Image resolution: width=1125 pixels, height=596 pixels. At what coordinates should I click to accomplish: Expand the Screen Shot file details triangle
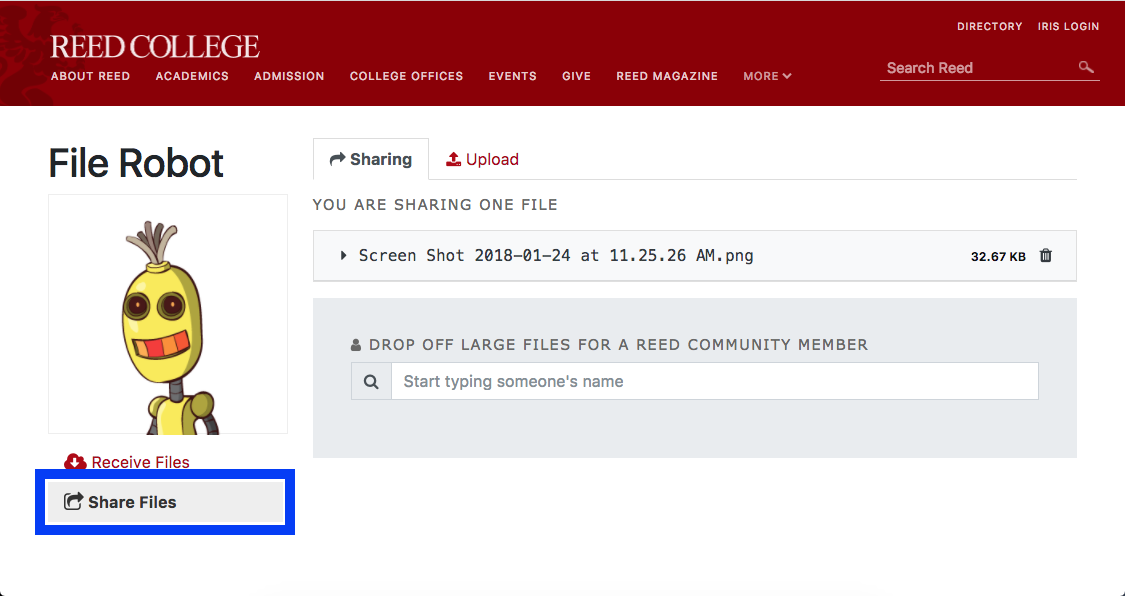click(x=344, y=256)
